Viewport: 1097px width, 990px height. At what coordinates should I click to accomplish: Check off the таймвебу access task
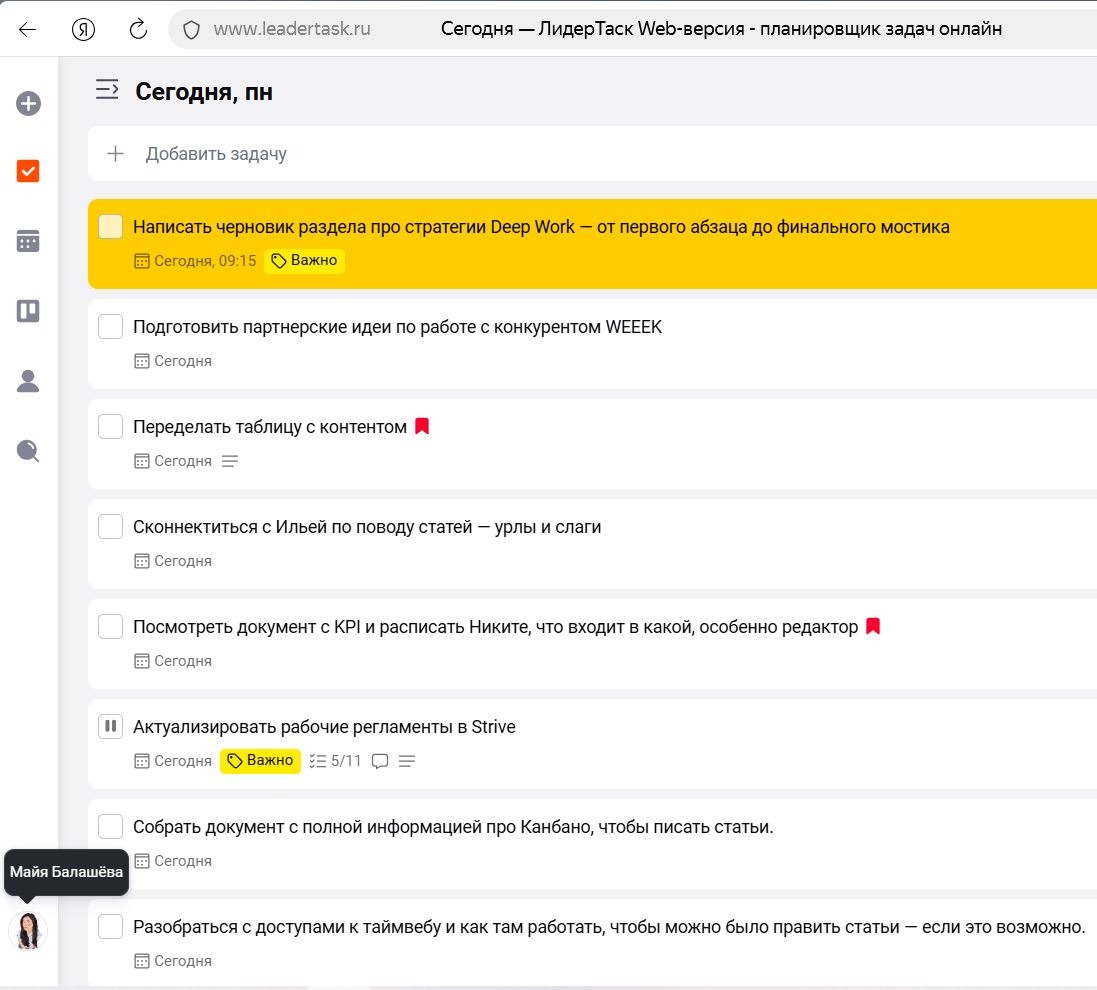coord(111,926)
